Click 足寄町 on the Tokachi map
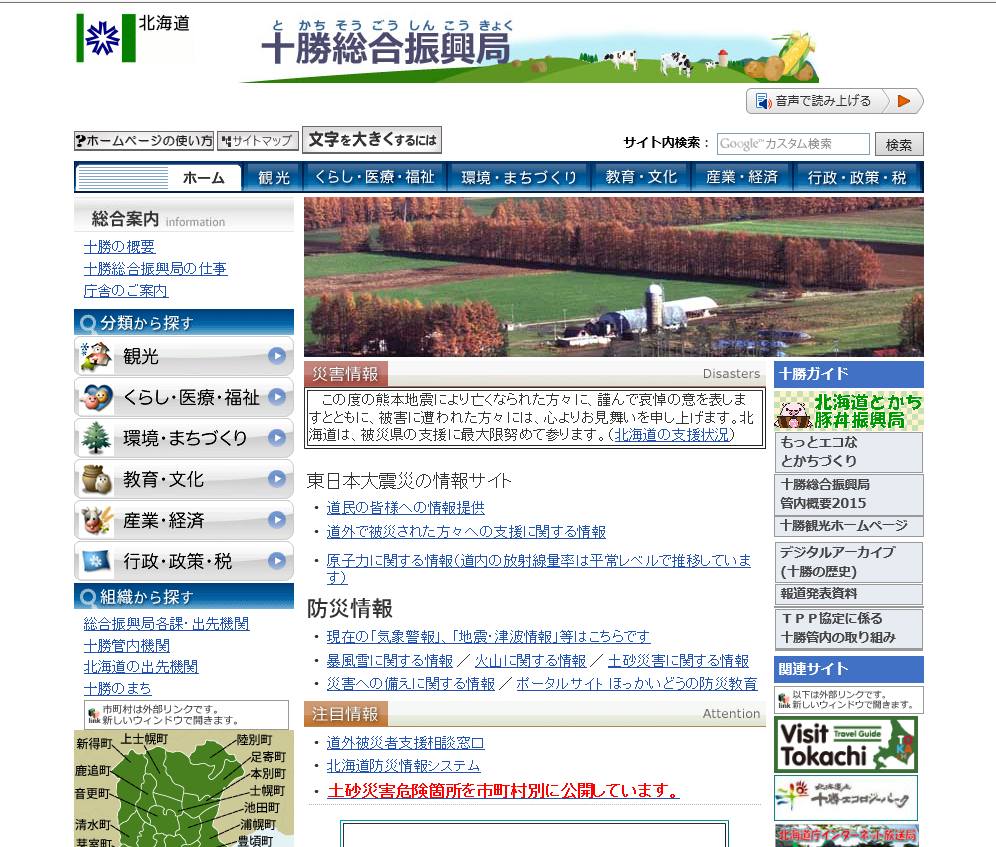 click(x=268, y=757)
